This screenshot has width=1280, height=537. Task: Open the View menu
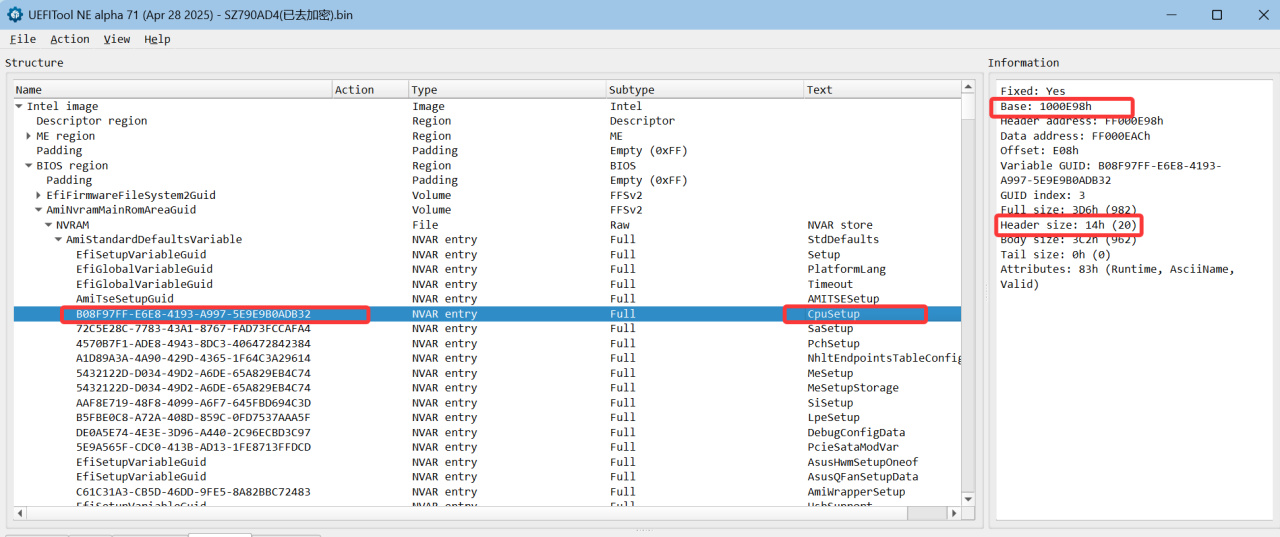click(x=117, y=39)
